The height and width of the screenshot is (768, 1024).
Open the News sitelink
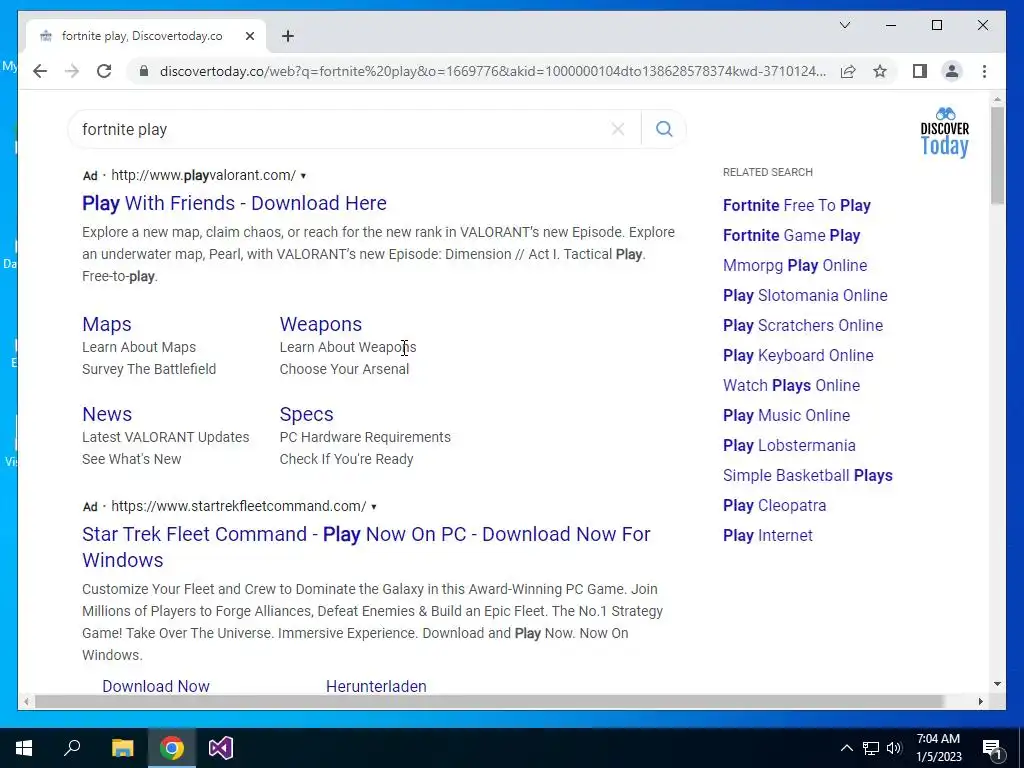tap(107, 414)
